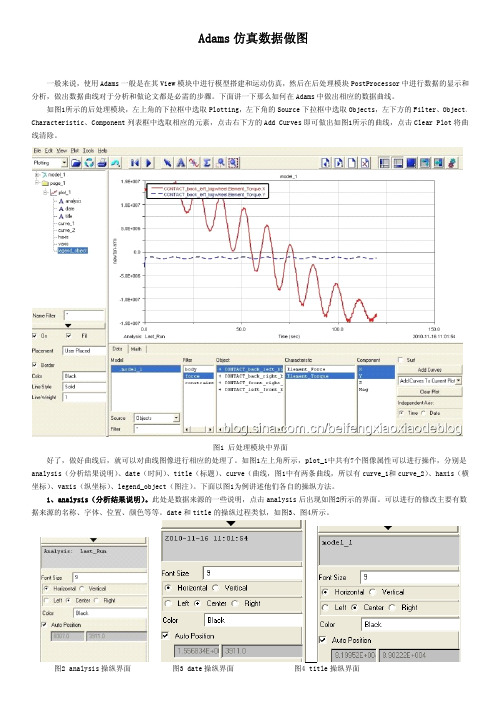Screen dimensions: 496x702
Task: Click the sigma statistics tool icon
Action: coord(207,163)
